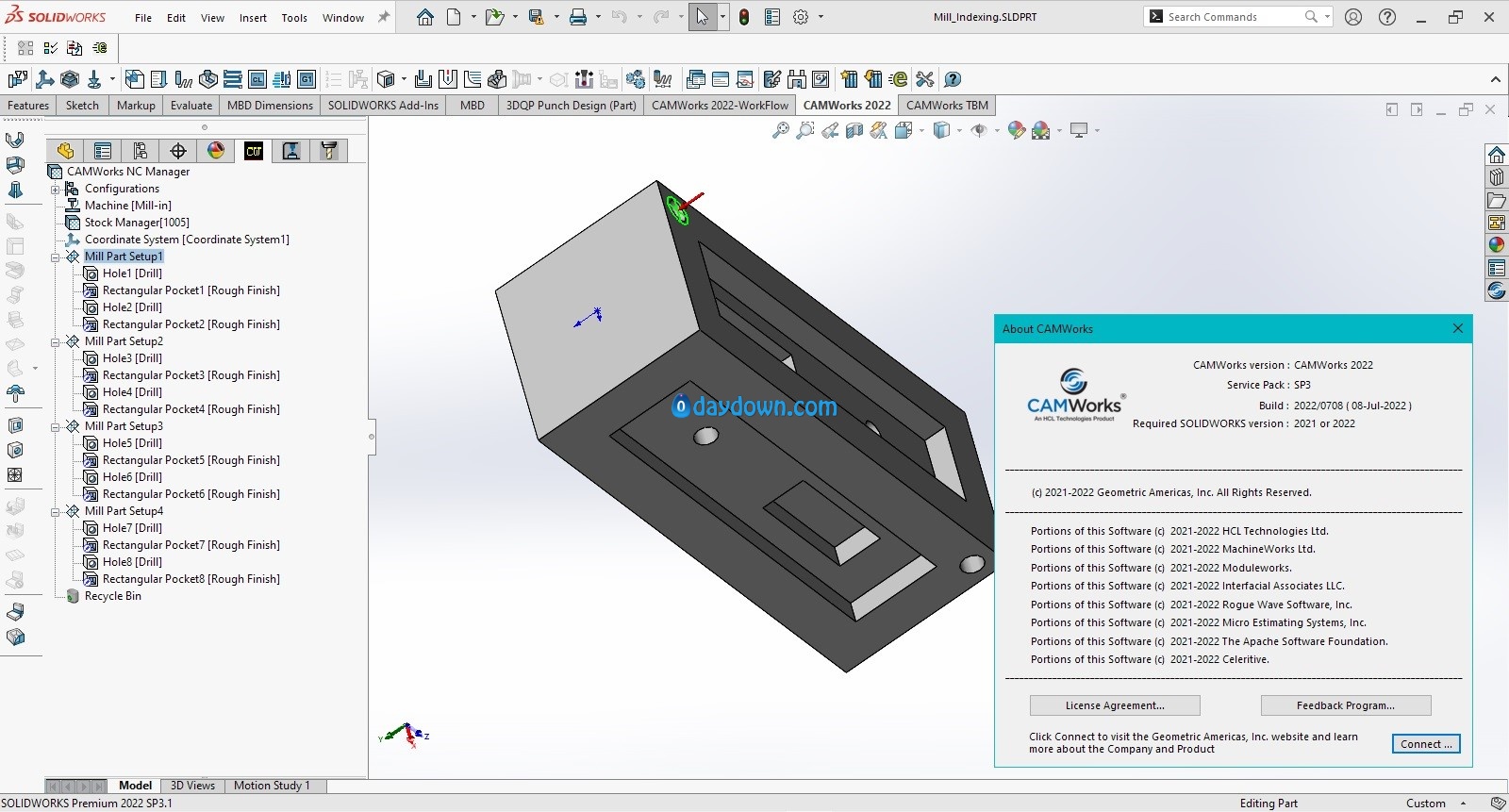1509x812 pixels.
Task: Open the Options gear dropdown arrow
Action: coord(821,17)
